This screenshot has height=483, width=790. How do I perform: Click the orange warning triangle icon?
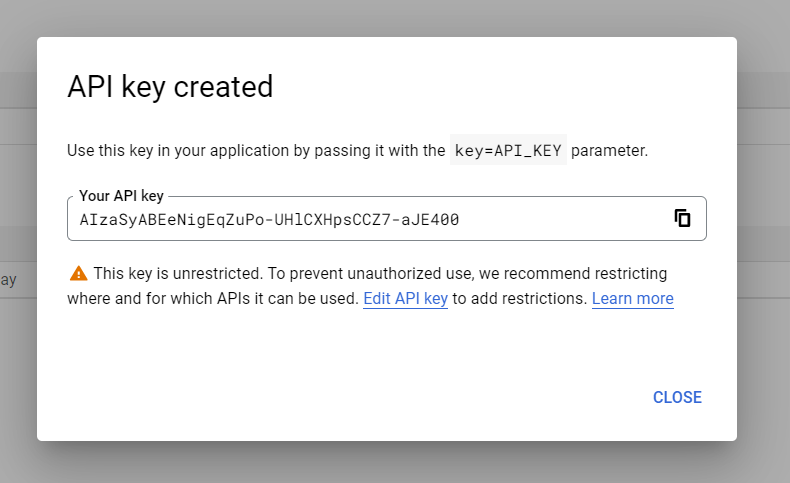(x=78, y=273)
